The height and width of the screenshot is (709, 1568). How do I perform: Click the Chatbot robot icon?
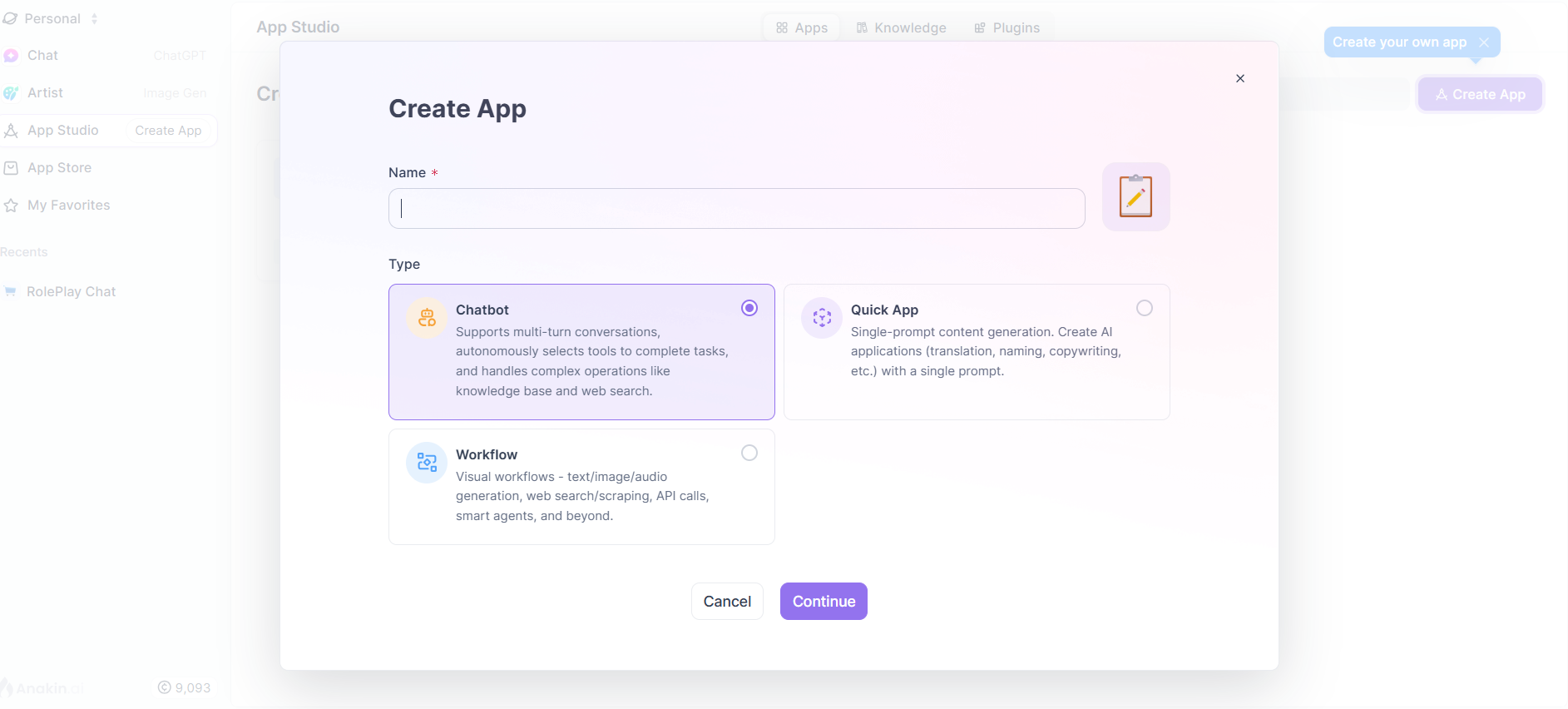(x=427, y=318)
